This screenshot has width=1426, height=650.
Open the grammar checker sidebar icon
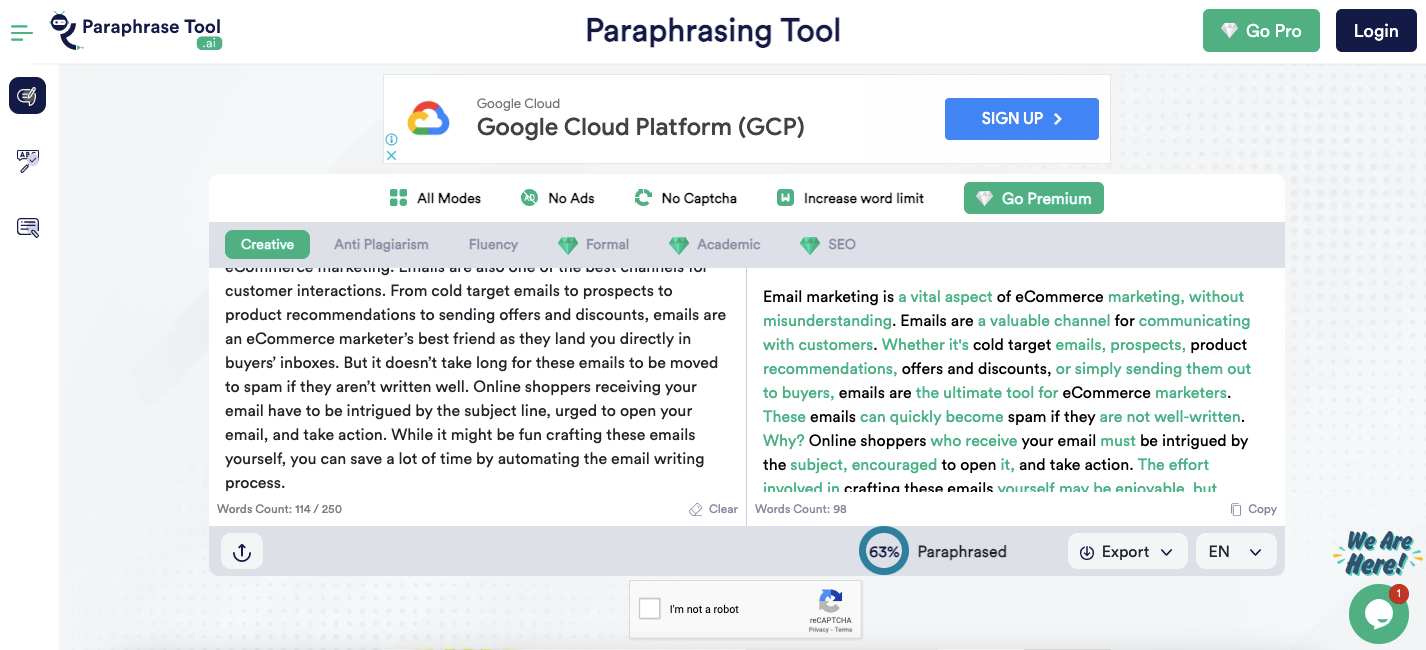pyautogui.click(x=28, y=161)
